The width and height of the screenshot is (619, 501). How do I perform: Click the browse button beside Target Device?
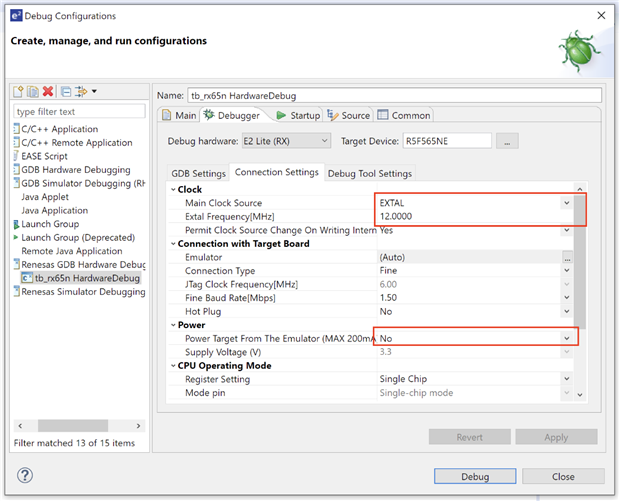click(509, 141)
